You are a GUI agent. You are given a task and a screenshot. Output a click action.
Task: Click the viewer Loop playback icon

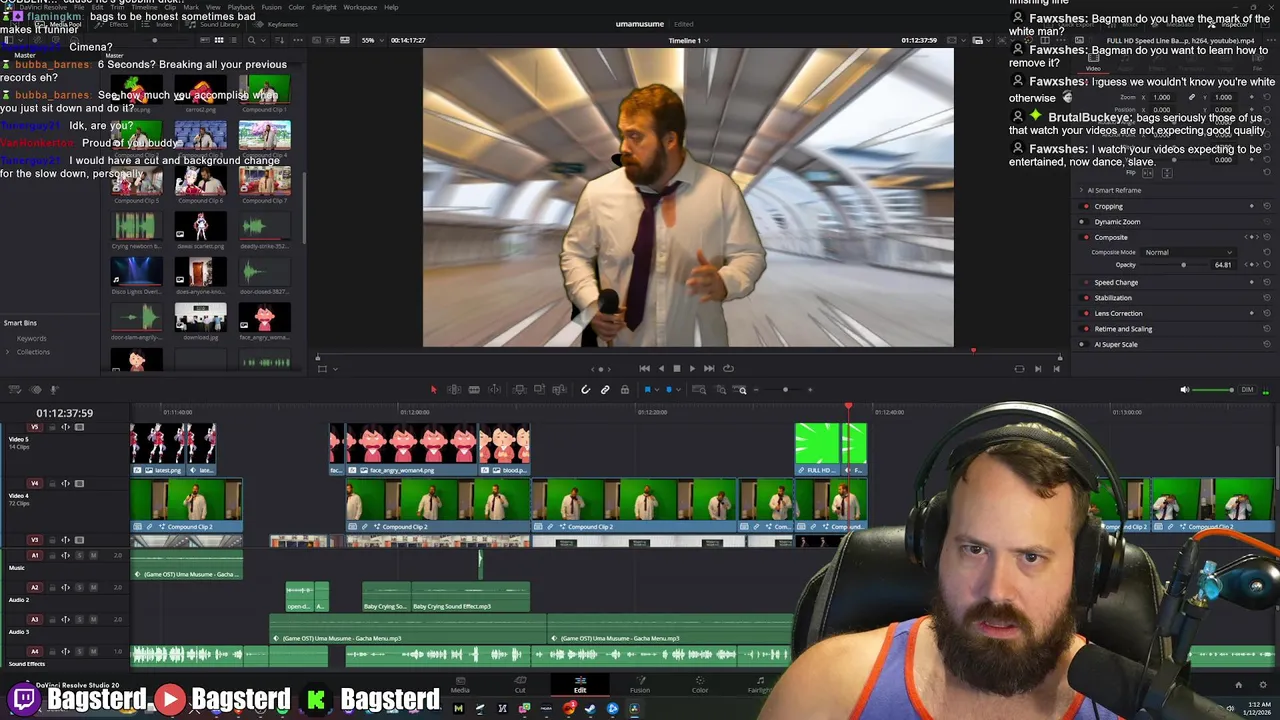728,368
